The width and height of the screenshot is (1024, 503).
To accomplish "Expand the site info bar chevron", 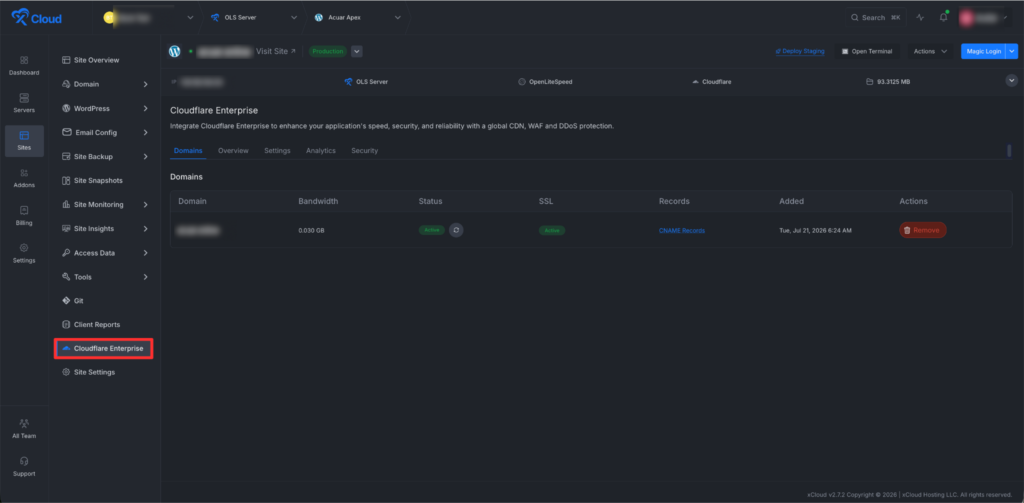I will pos(1012,80).
